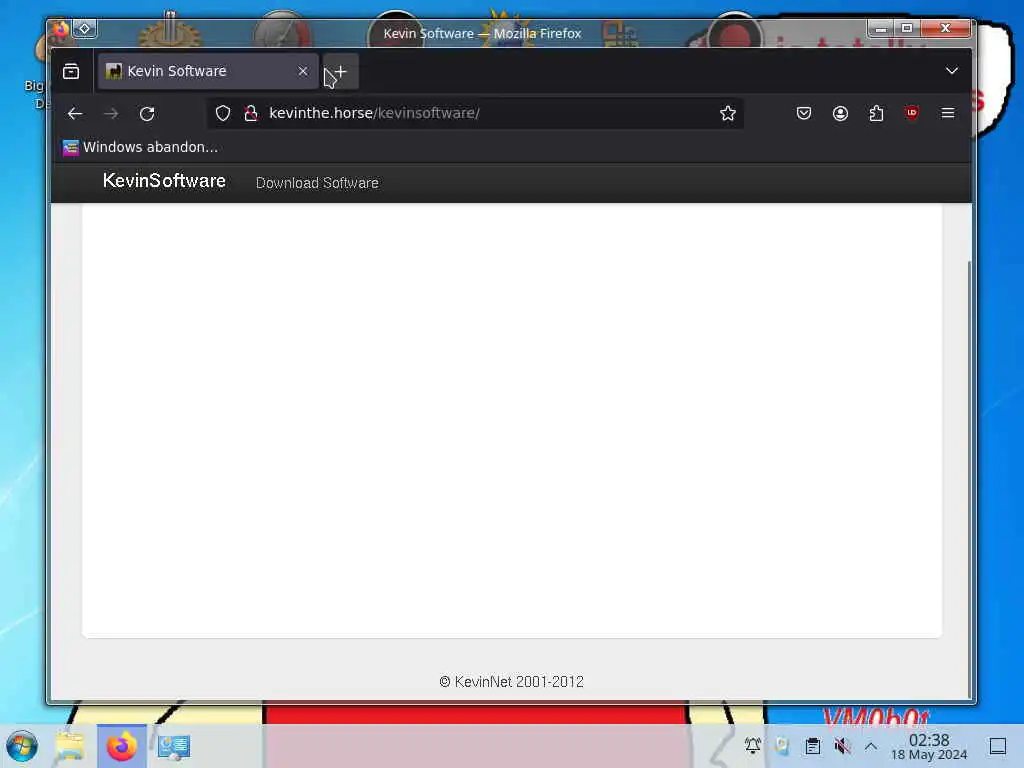Open tracking protection shield icon
1024x768 pixels.
223,113
